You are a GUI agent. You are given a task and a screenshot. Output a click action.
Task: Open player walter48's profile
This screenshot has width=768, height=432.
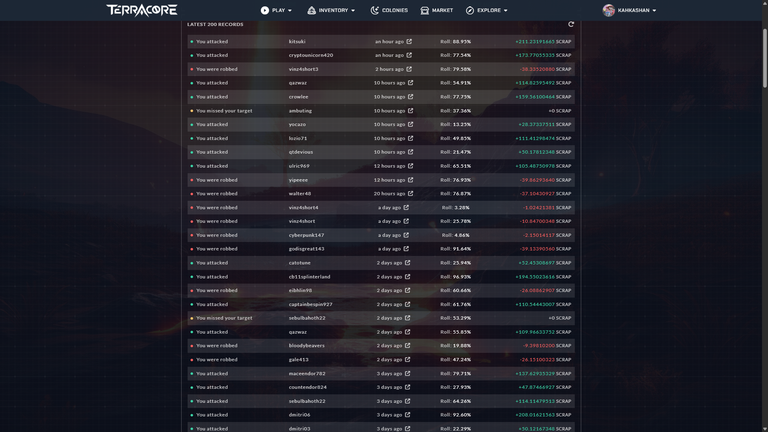(x=300, y=193)
